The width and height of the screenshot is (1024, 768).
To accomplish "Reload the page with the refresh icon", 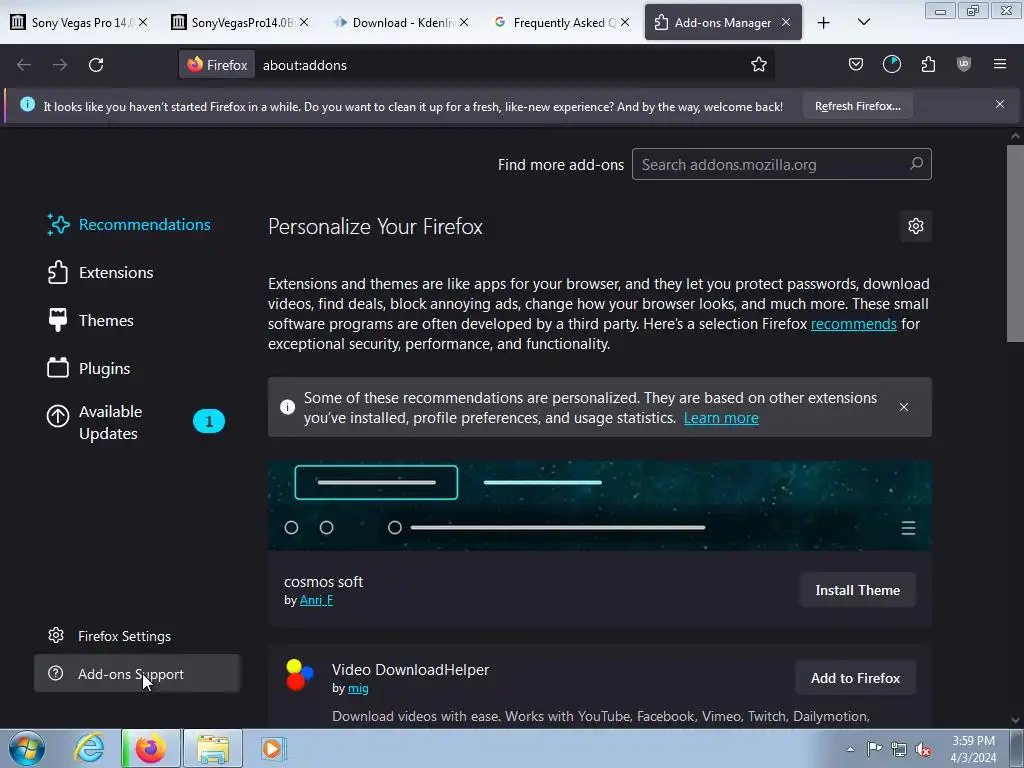I will click(x=96, y=65).
